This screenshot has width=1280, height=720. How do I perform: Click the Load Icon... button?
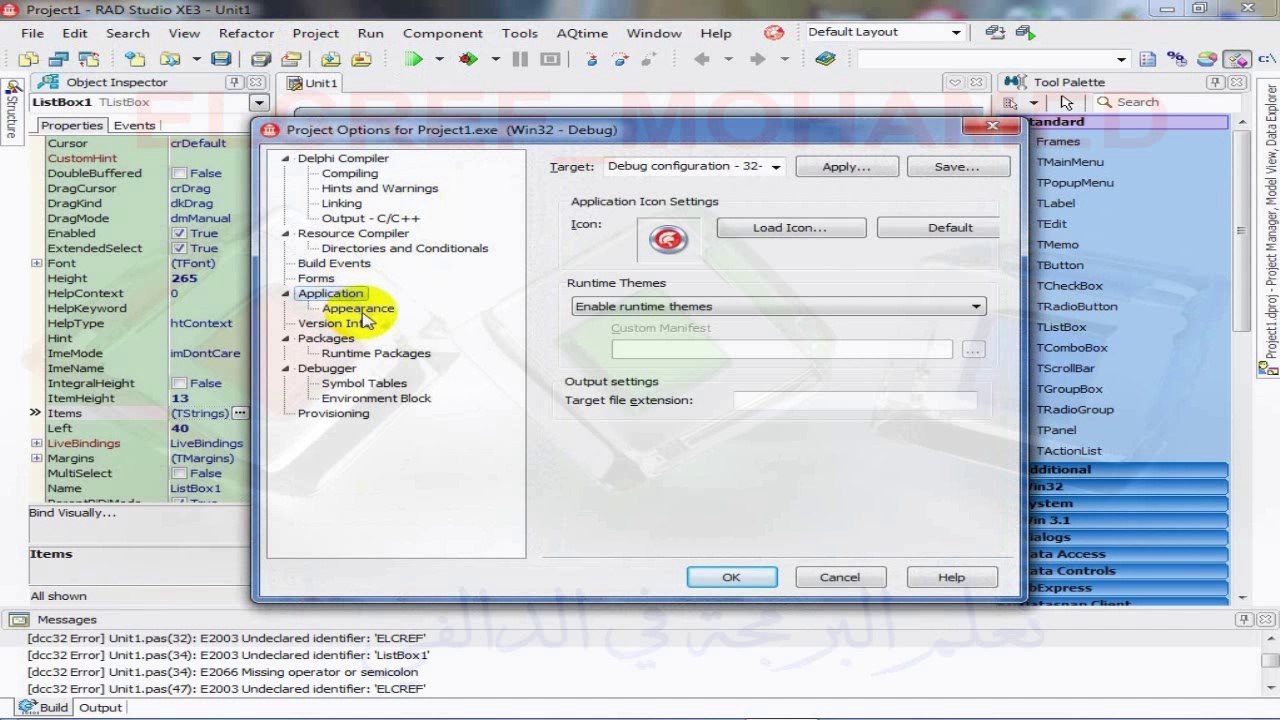790,228
